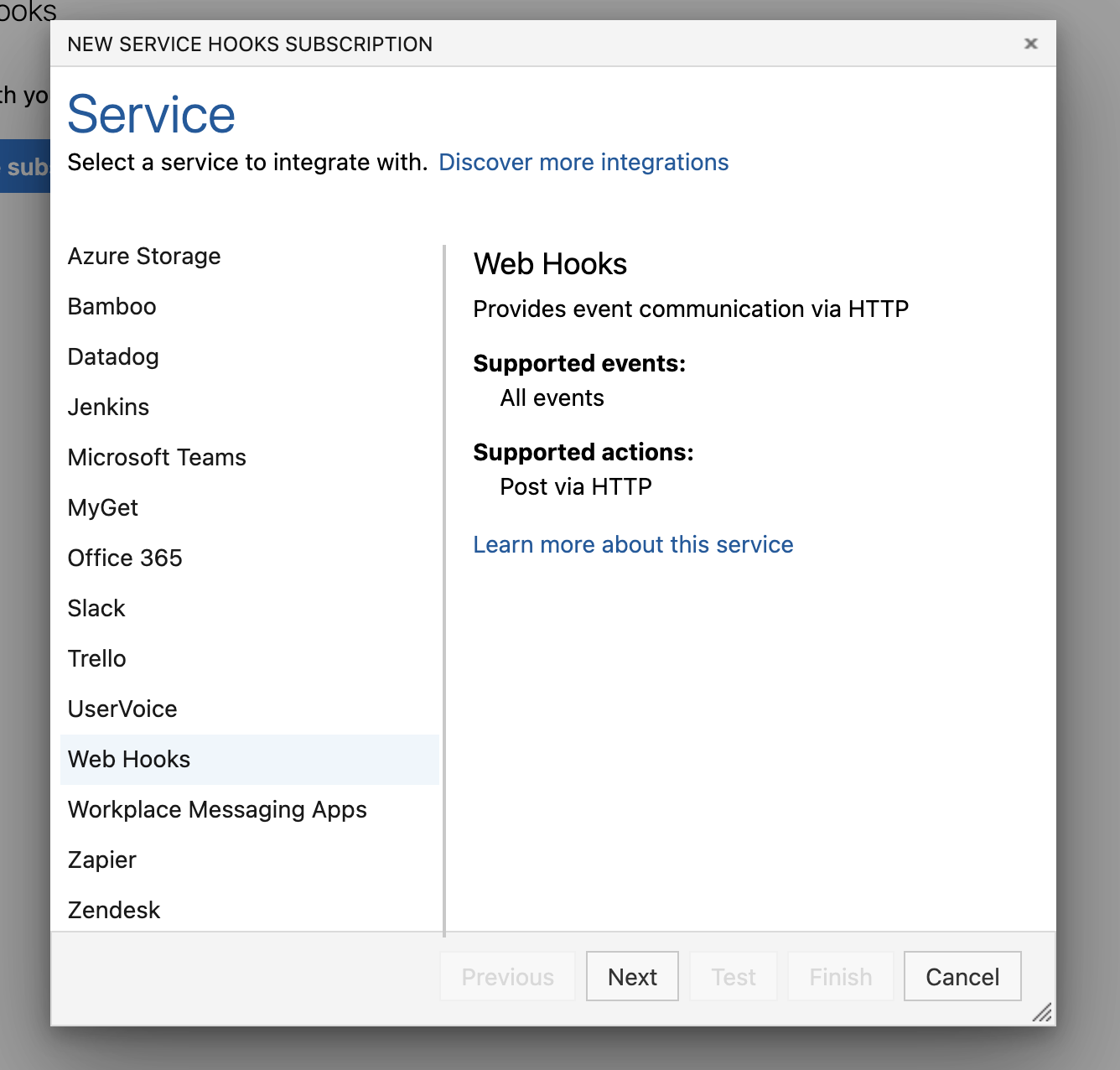Choose Microsoft Teams integration
The height and width of the screenshot is (1070, 1120).
[x=157, y=457]
